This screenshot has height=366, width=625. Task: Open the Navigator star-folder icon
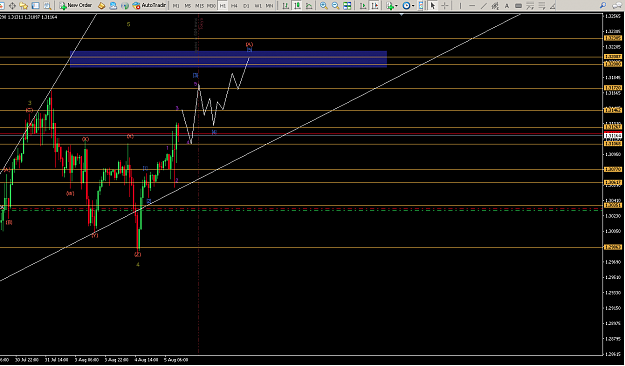24,6
